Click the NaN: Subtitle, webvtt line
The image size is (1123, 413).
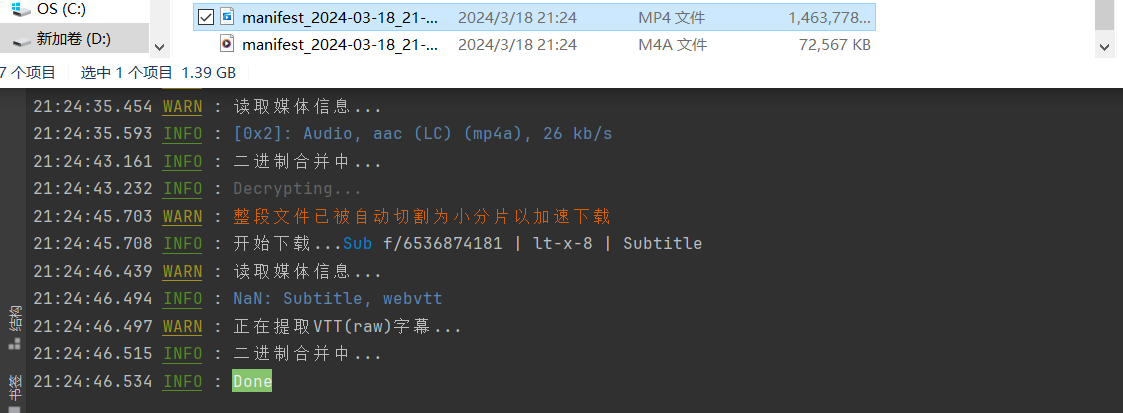pyautogui.click(x=337, y=298)
